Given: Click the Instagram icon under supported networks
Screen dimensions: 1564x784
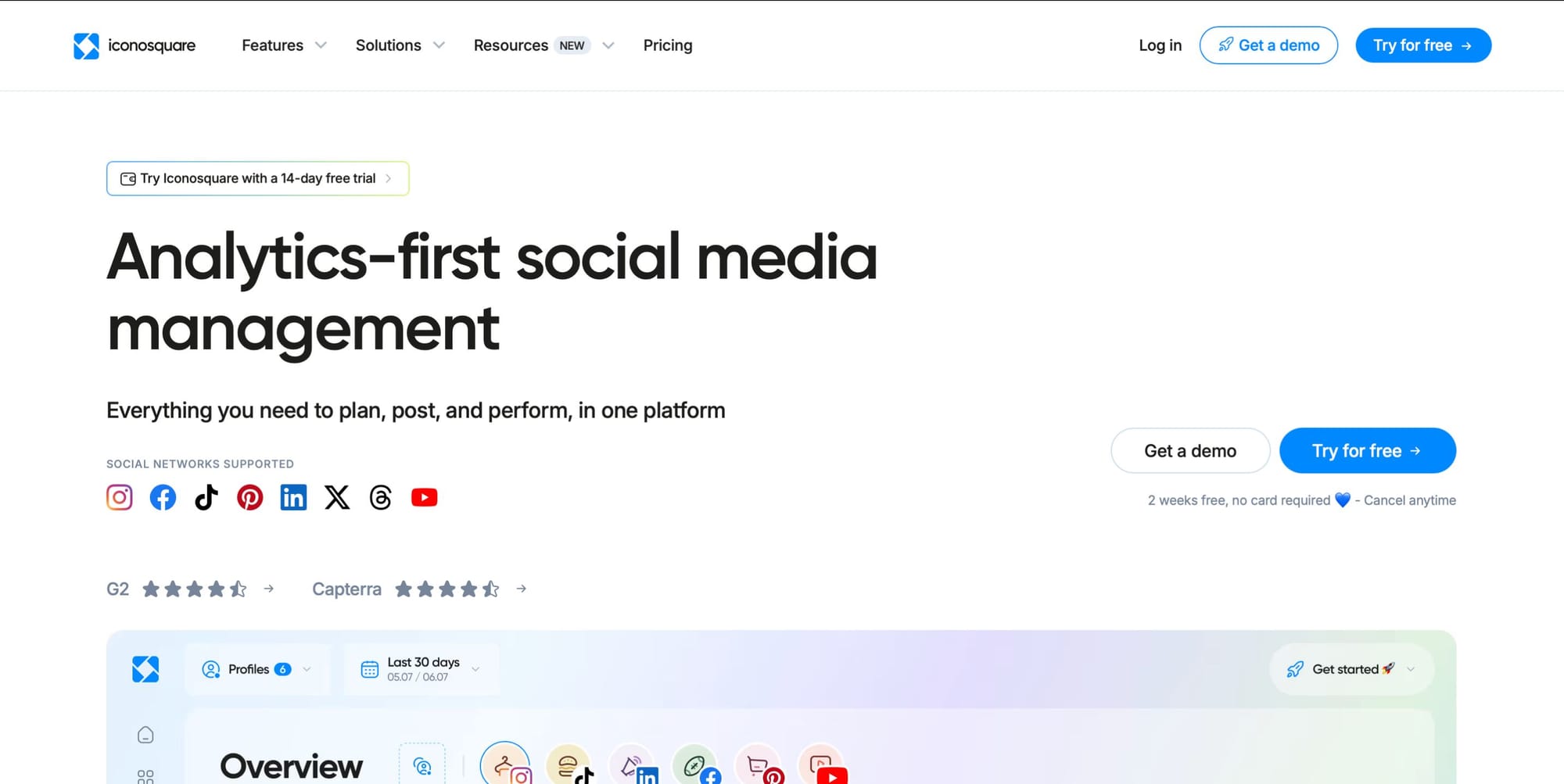Looking at the screenshot, I should pos(120,497).
